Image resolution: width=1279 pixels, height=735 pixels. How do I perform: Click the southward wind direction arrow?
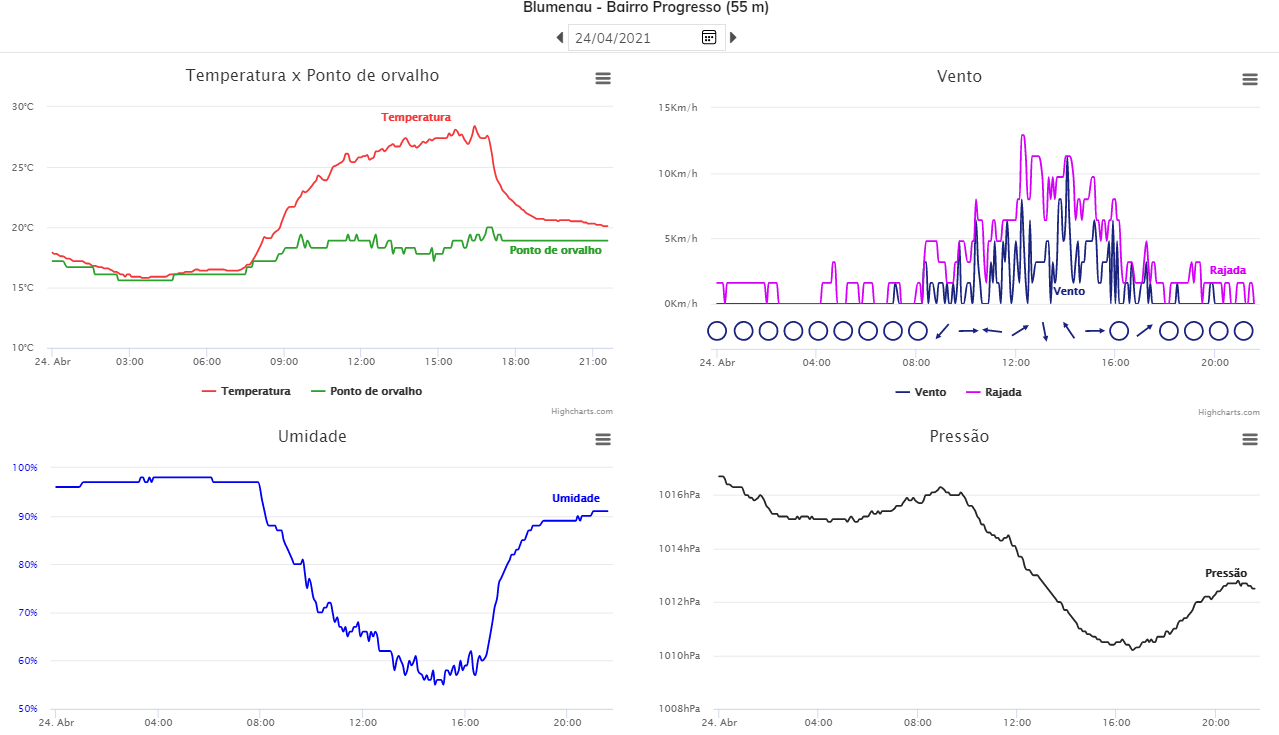(1044, 331)
